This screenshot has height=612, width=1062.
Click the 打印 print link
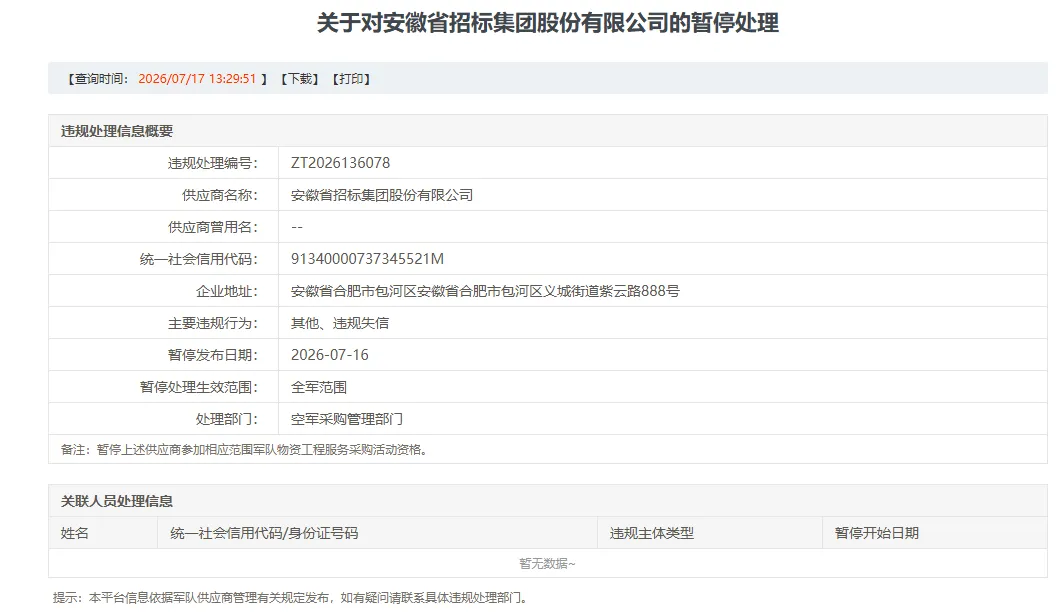[x=351, y=79]
